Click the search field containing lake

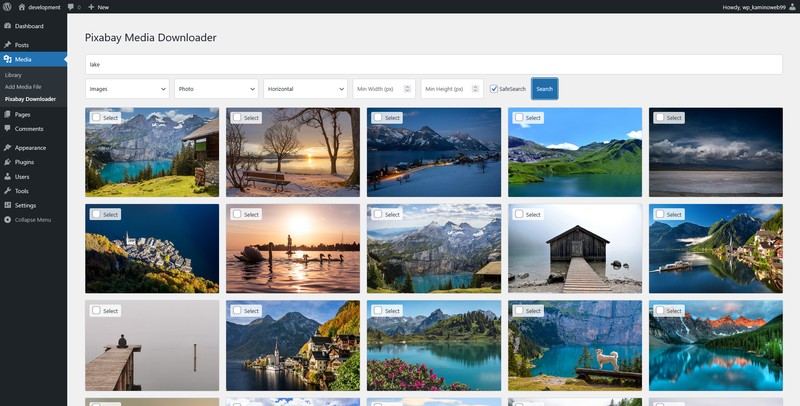(x=434, y=64)
